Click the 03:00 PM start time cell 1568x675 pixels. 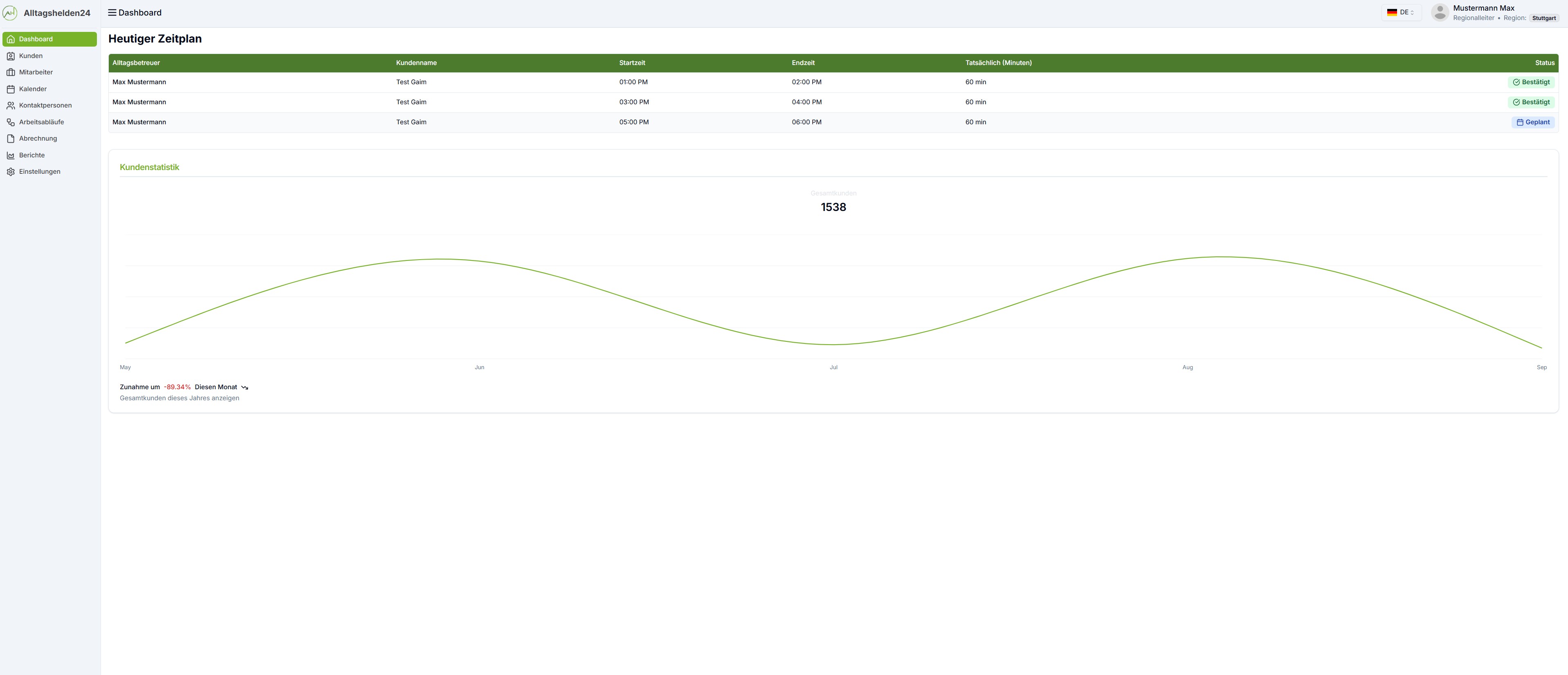(633, 102)
